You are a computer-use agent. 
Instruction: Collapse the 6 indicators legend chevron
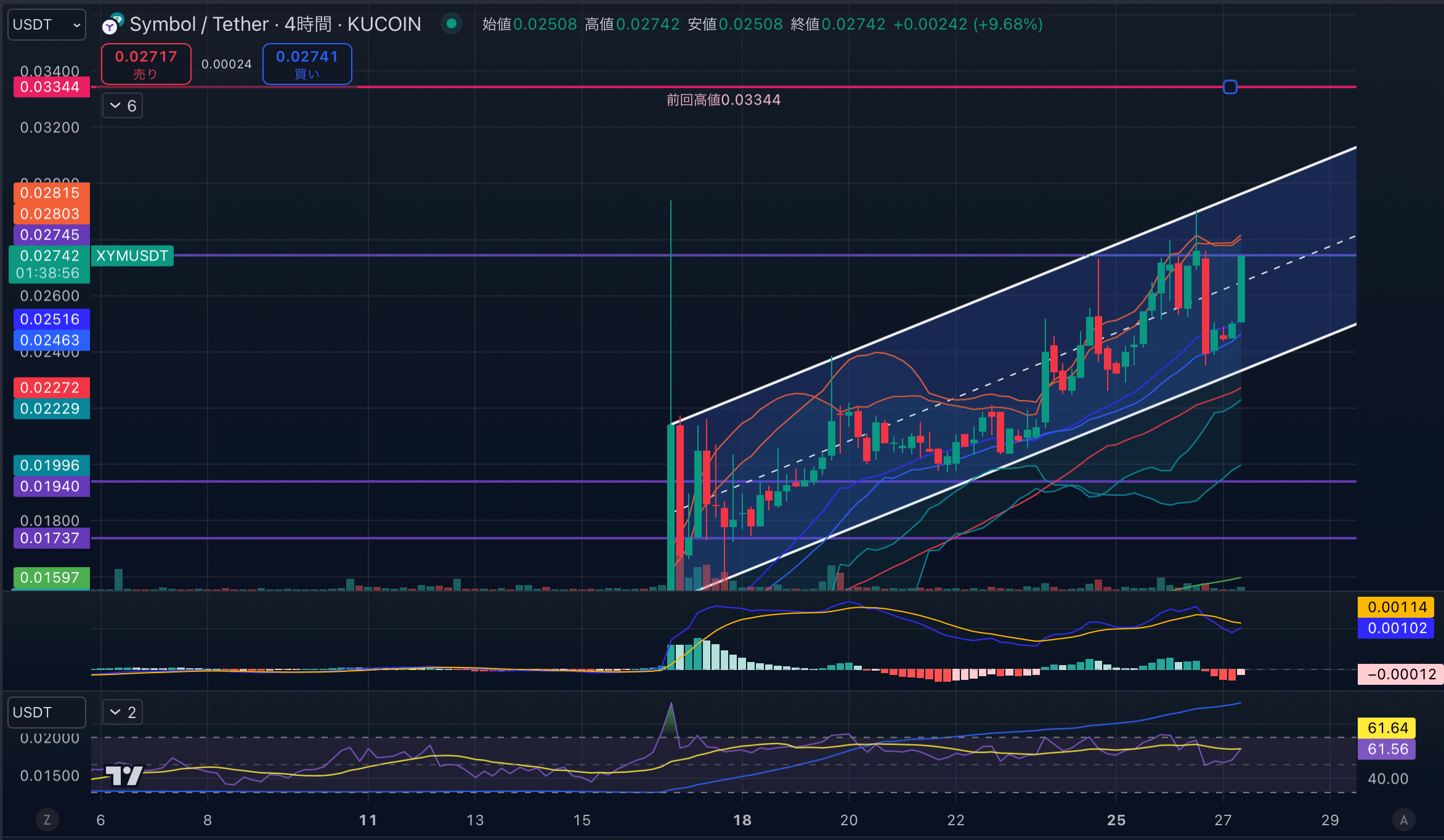click(x=122, y=106)
